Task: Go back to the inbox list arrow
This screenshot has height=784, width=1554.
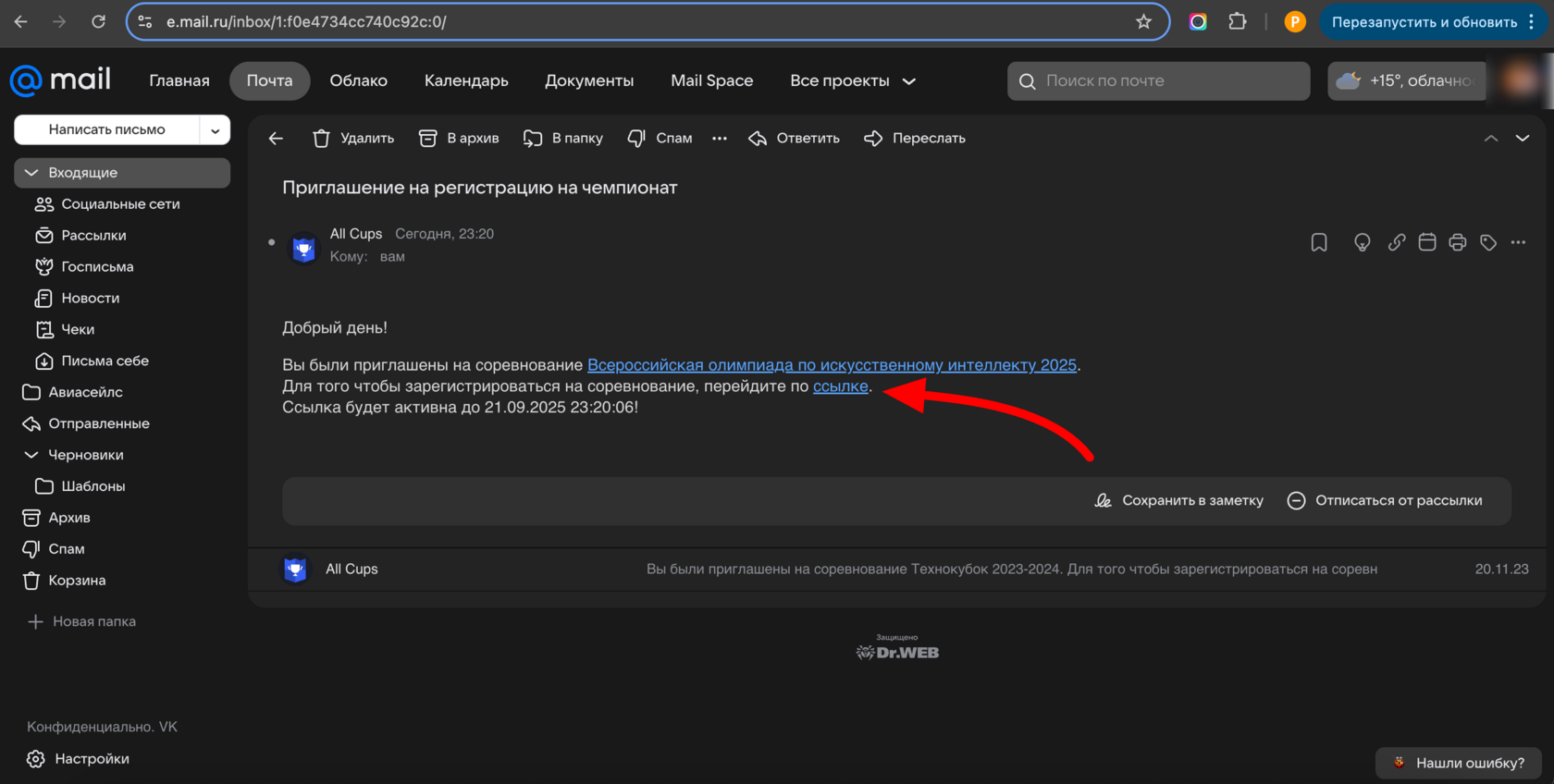Action: tap(276, 138)
